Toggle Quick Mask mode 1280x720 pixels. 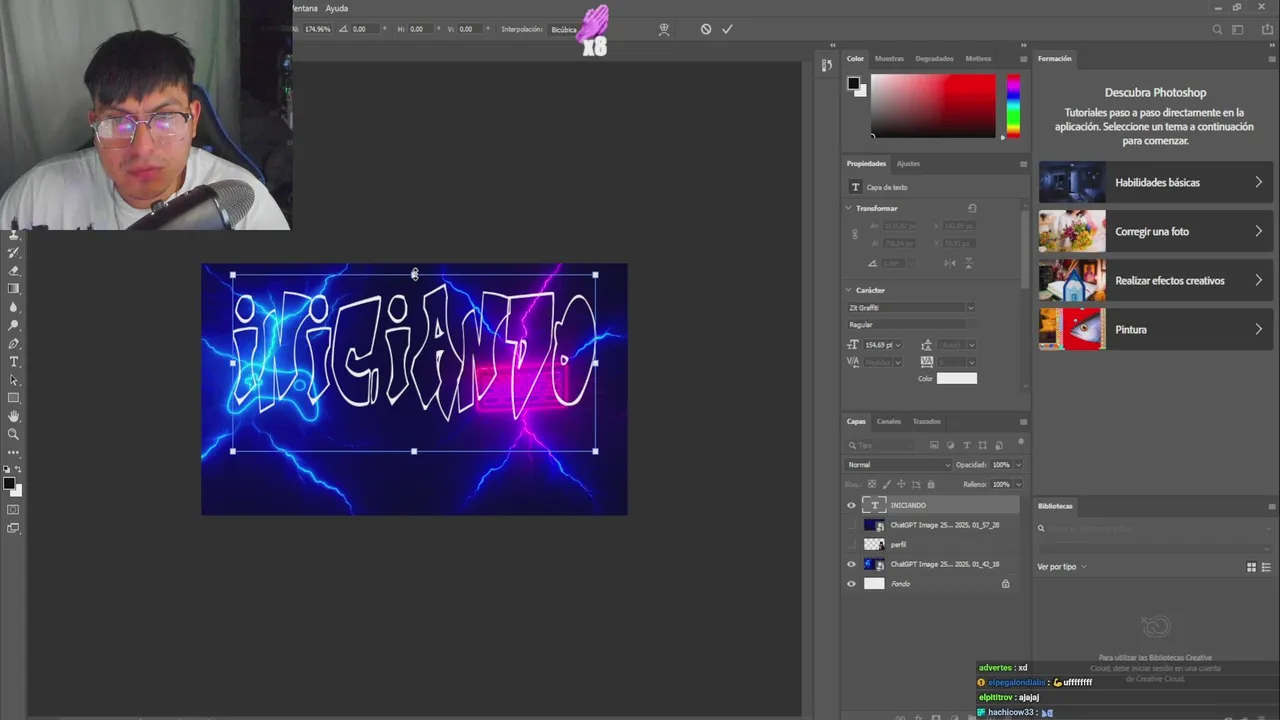[14, 510]
